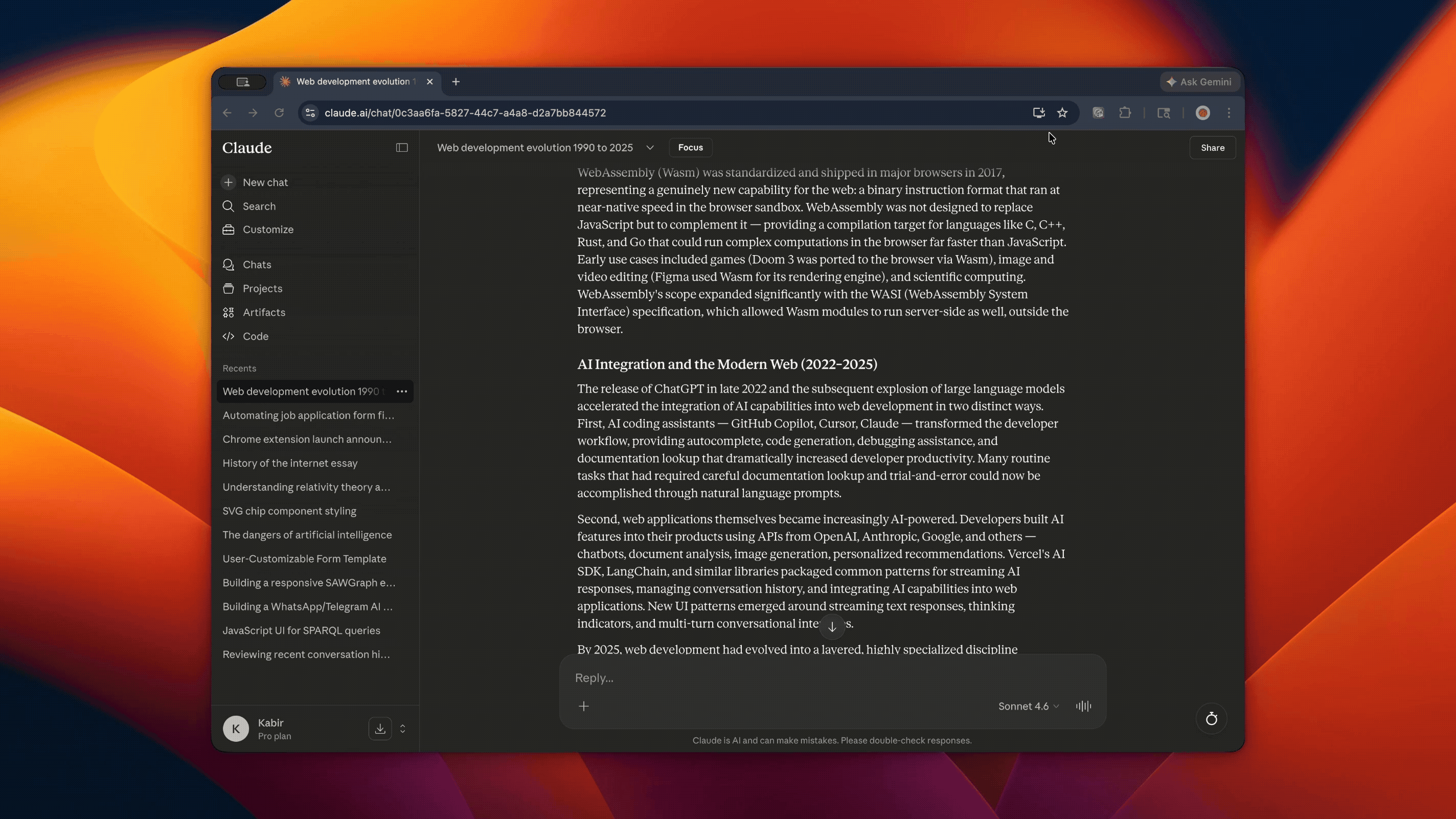Open History of the internet essay chat

tap(290, 463)
